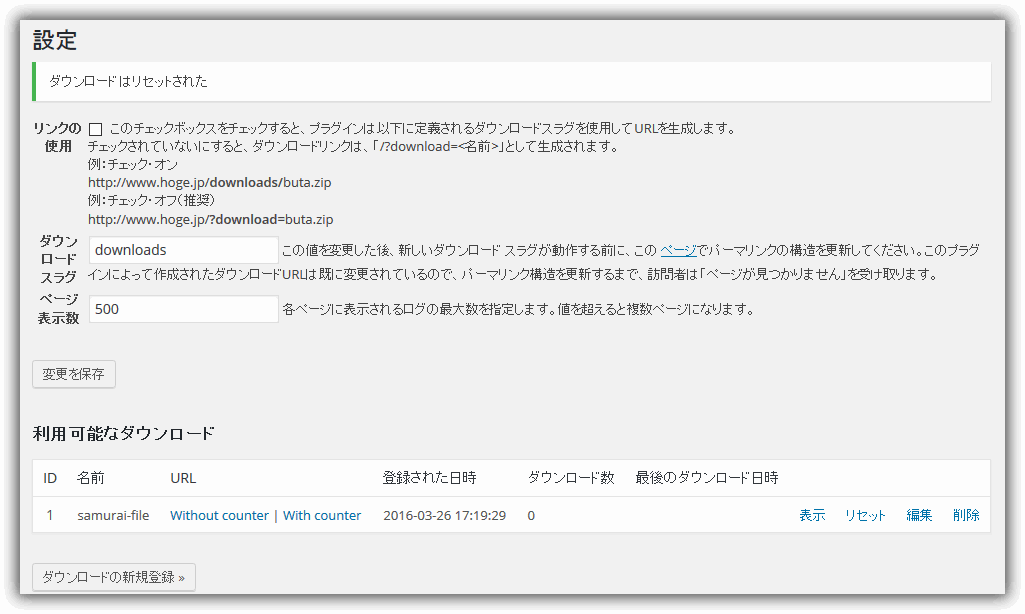This screenshot has height=614, width=1025.
Task: Open the ページ permalink link
Action: 678,250
